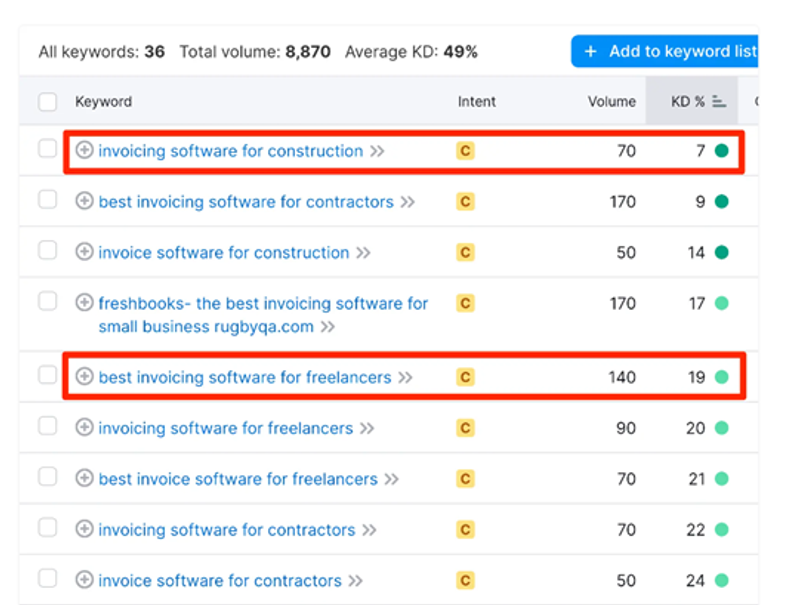Expand double-chevron after 'invoice software for construction'
The image size is (800, 605).
tap(363, 253)
